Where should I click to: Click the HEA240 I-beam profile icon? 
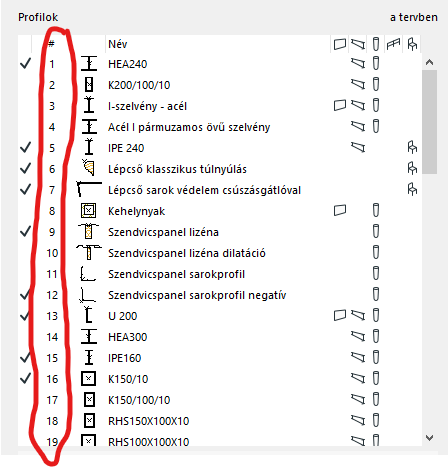tap(89, 63)
